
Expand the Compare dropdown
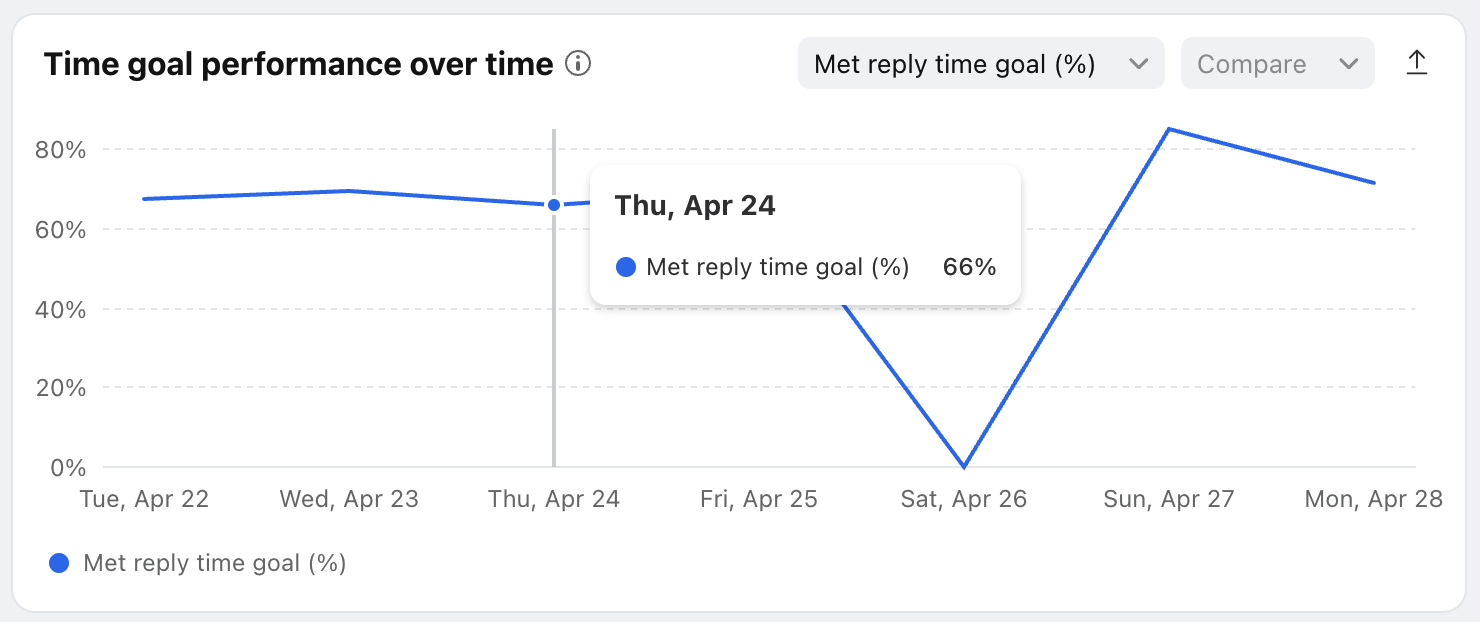click(1278, 64)
